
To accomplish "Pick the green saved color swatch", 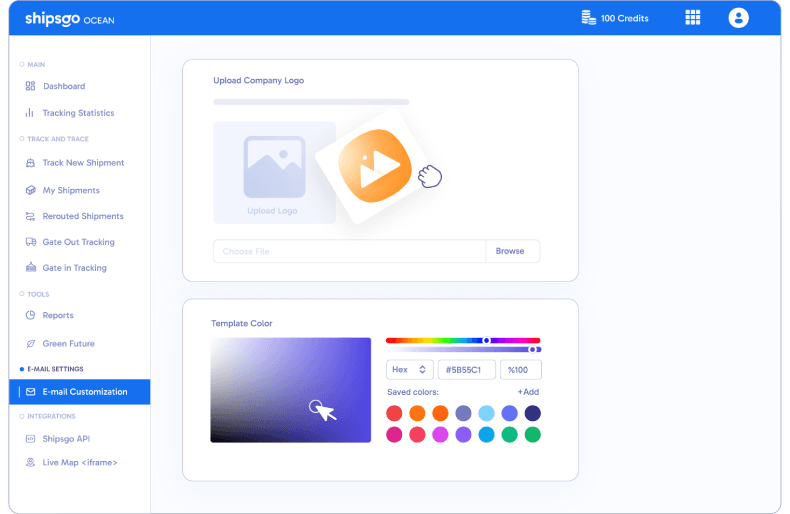I will point(533,435).
